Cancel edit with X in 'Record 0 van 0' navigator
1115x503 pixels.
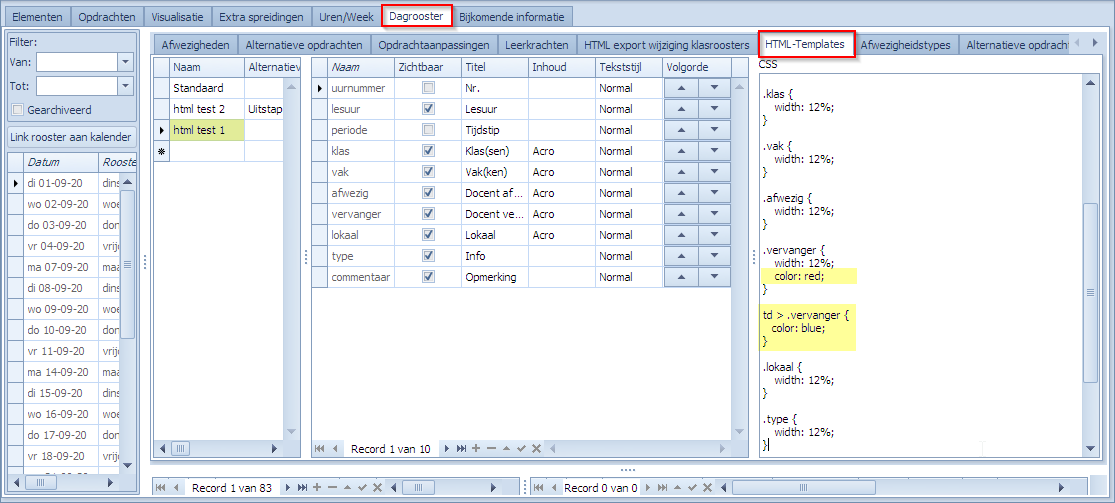[707, 487]
